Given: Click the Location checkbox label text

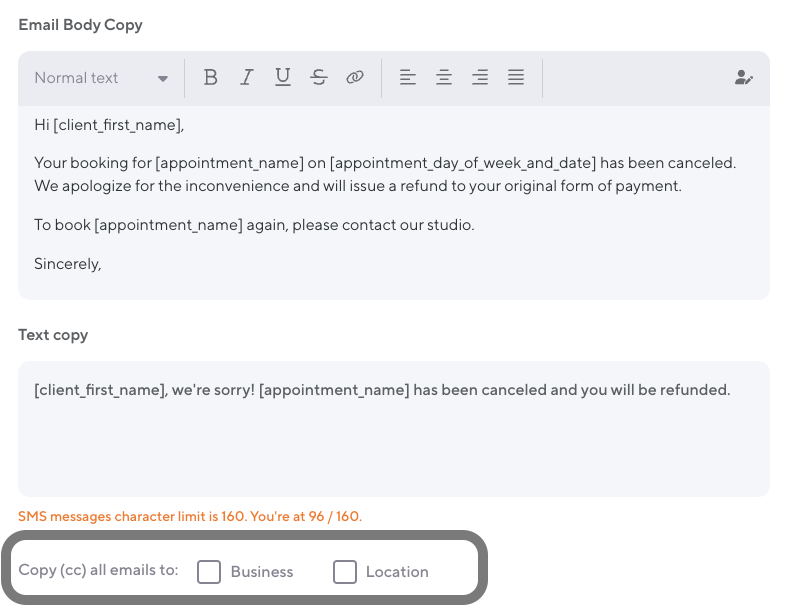Looking at the screenshot, I should point(397,572).
